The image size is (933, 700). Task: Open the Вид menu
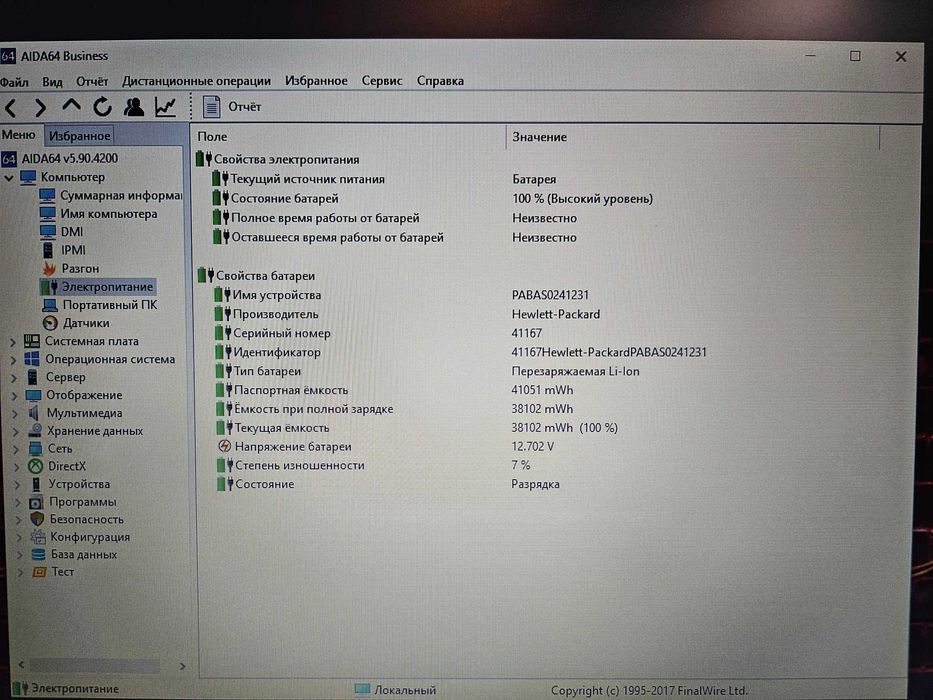pyautogui.click(x=52, y=82)
